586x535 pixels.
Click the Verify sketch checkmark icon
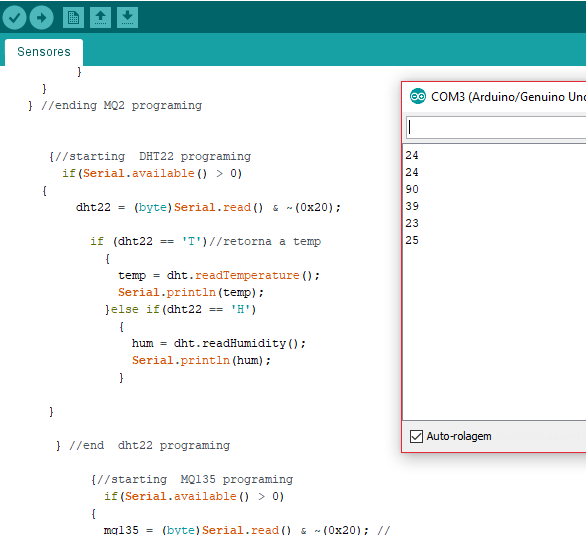point(14,17)
